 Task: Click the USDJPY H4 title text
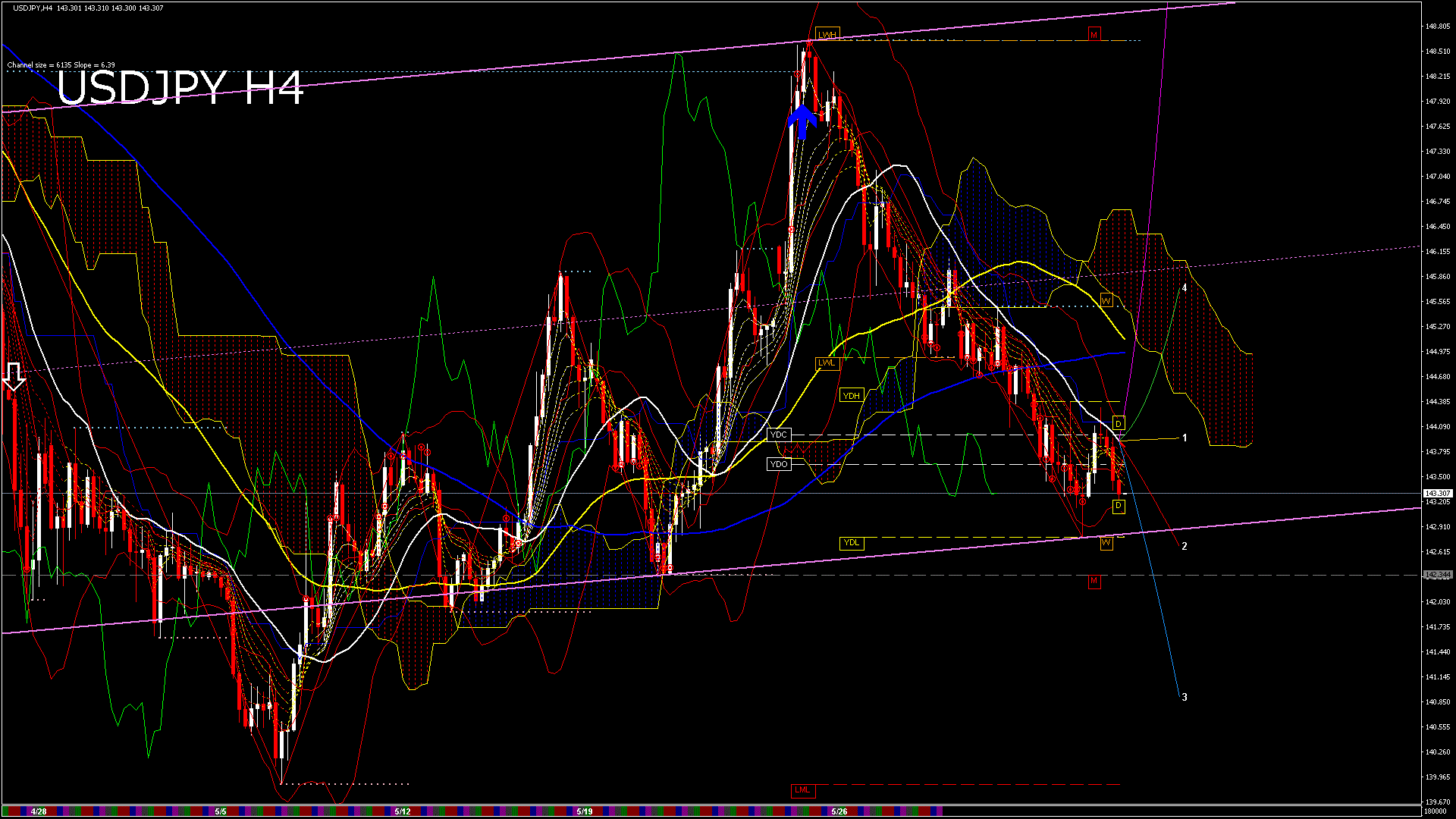[x=180, y=89]
